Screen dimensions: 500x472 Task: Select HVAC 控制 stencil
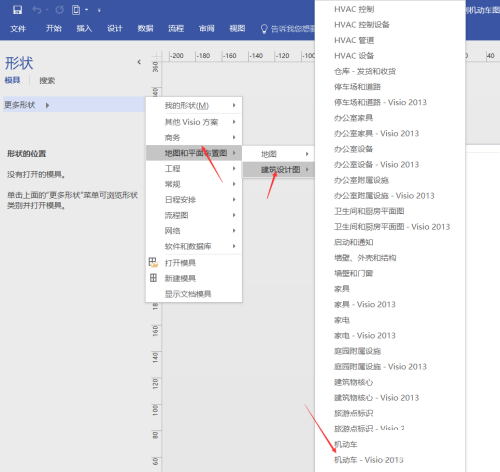point(354,9)
